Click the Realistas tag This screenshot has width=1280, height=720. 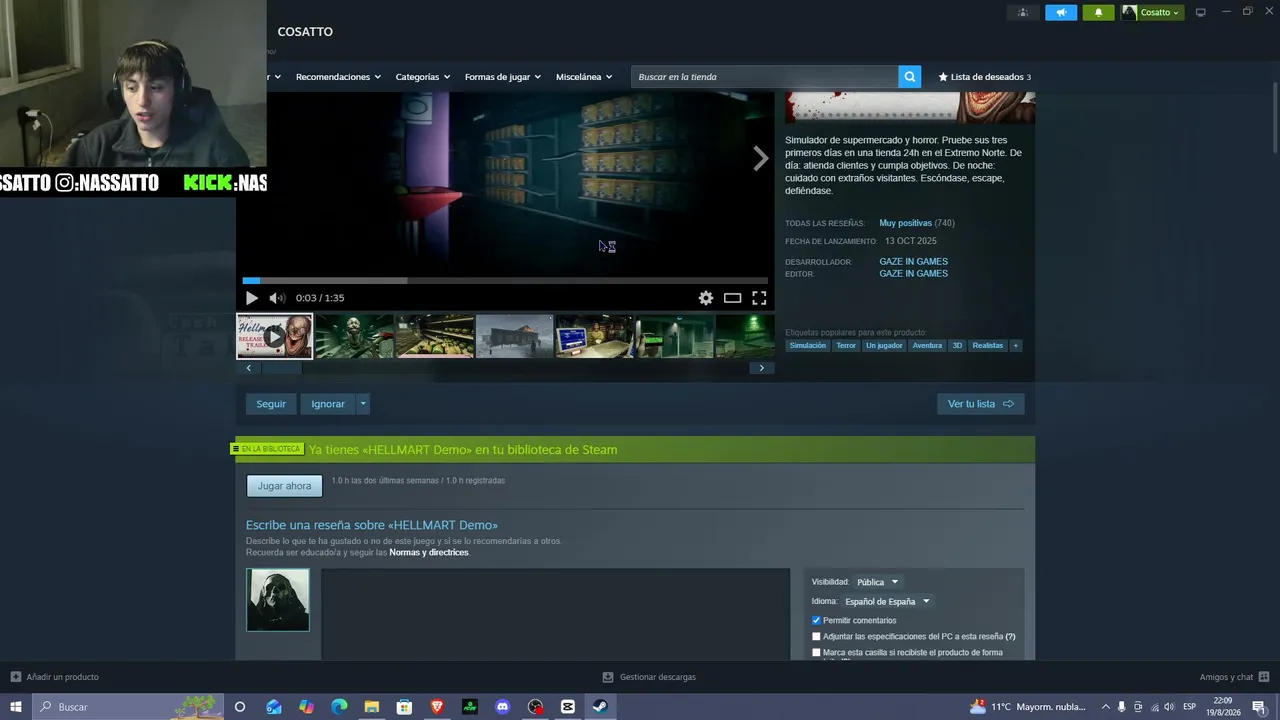(x=987, y=346)
